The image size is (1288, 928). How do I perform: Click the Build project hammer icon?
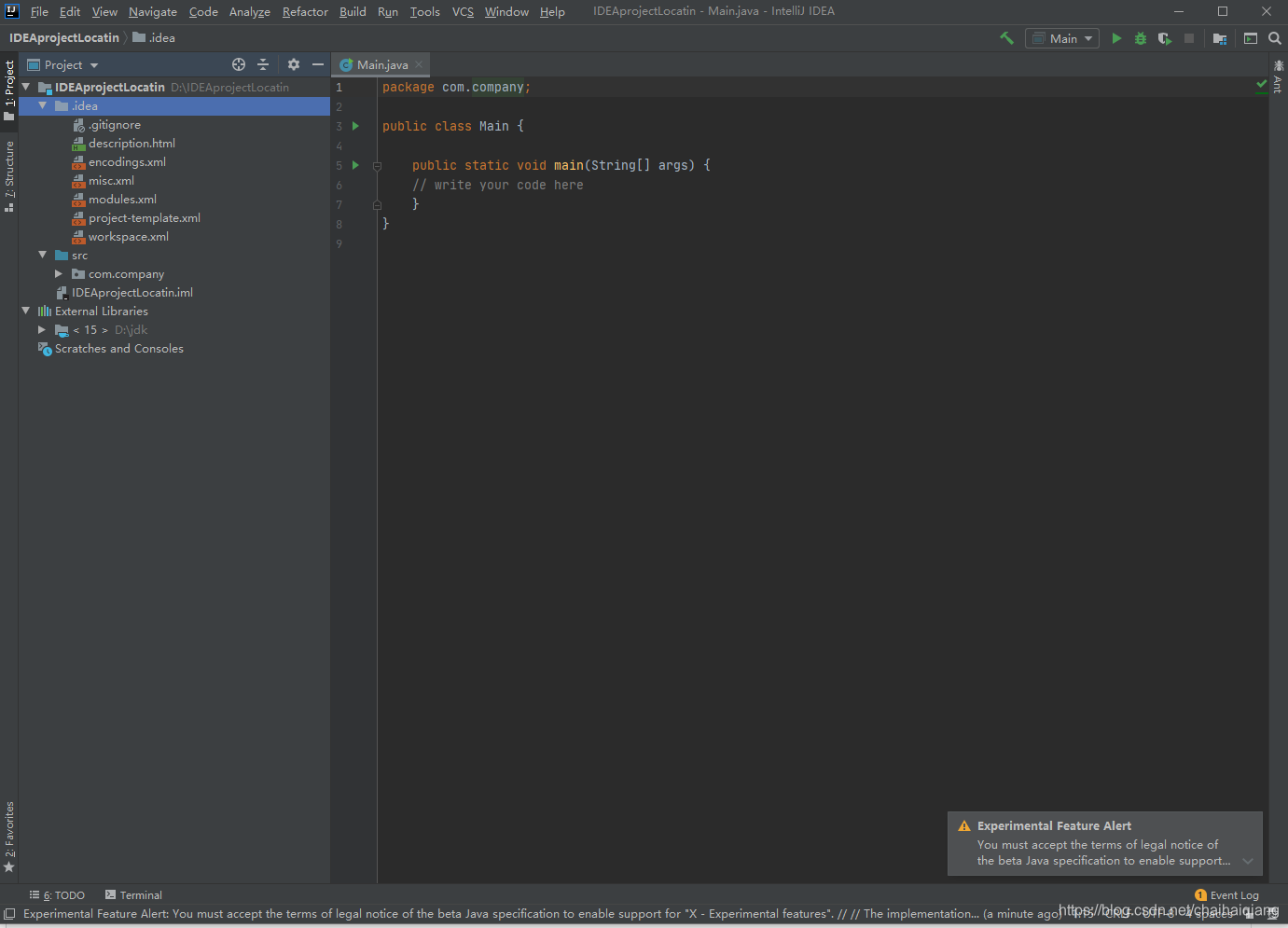coord(1006,38)
